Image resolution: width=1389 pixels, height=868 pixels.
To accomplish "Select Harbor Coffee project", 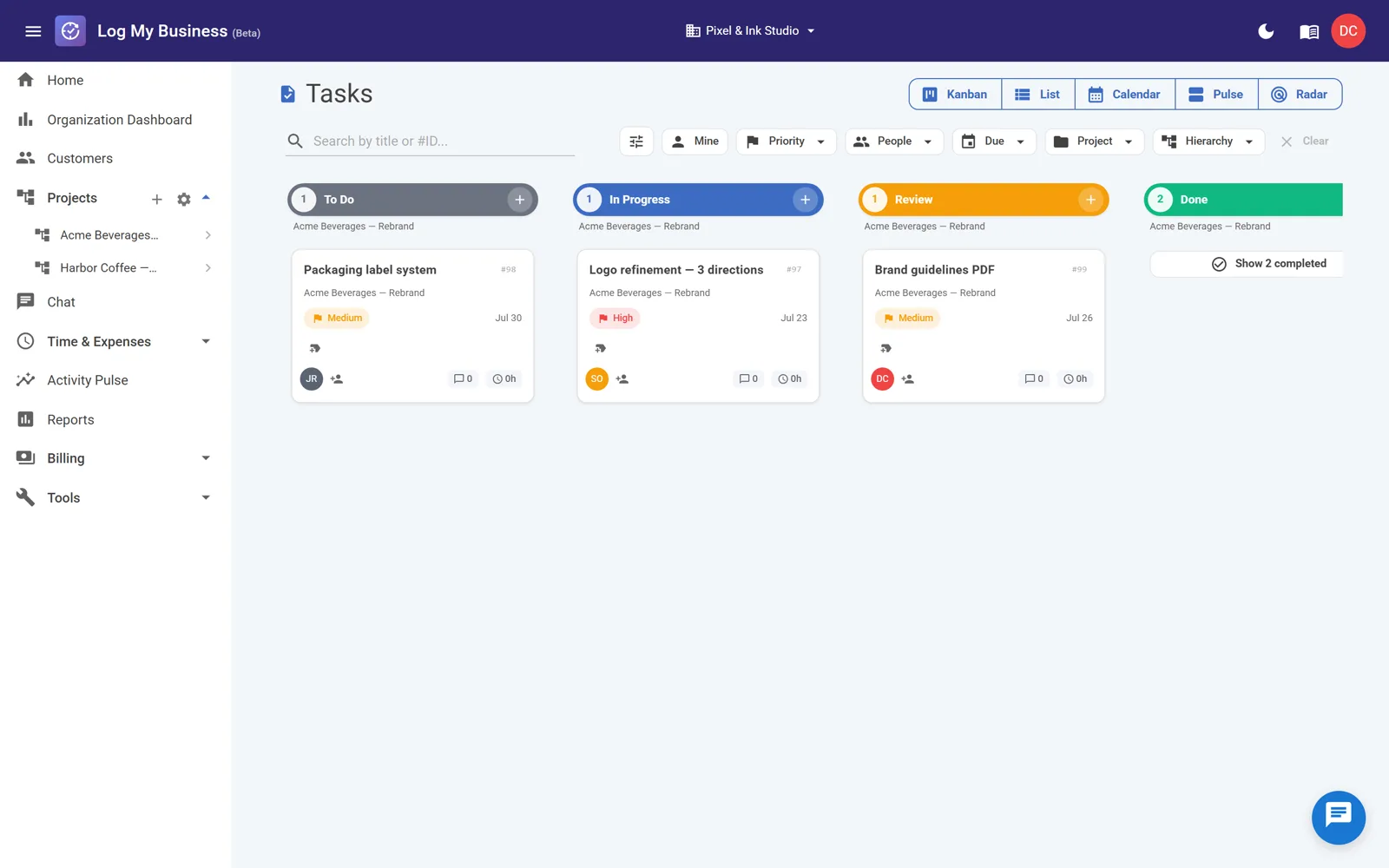I will [109, 268].
